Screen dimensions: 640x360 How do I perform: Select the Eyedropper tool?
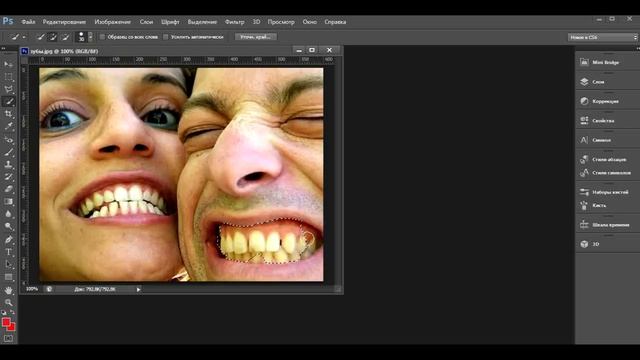pyautogui.click(x=8, y=127)
